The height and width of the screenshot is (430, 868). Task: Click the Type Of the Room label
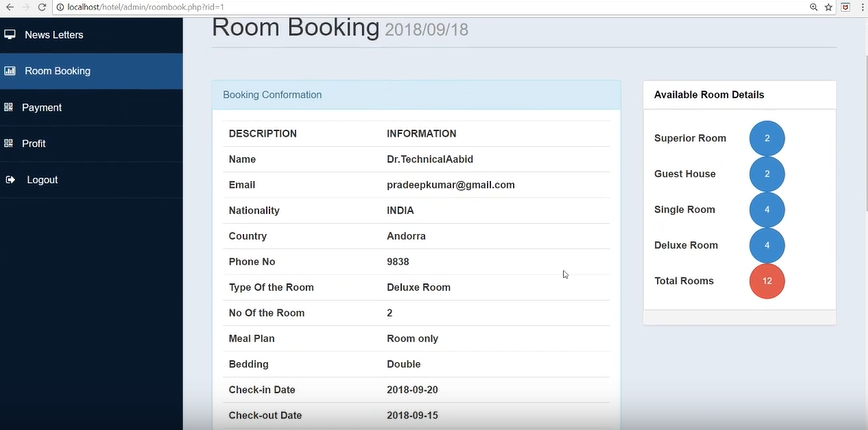271,287
